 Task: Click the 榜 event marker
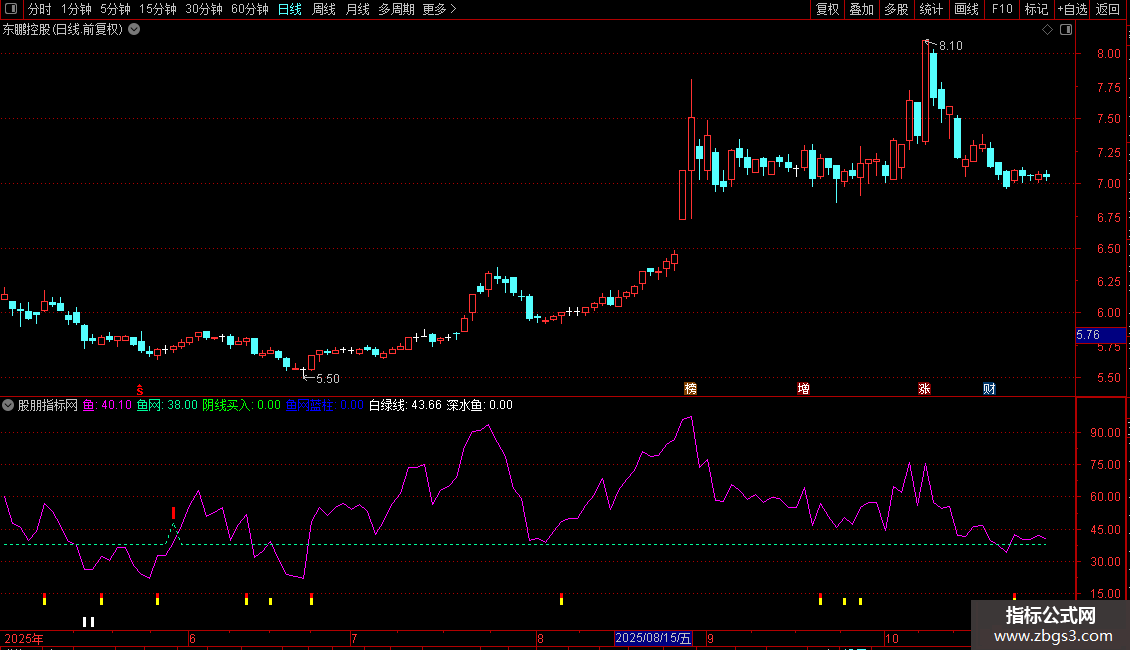690,388
